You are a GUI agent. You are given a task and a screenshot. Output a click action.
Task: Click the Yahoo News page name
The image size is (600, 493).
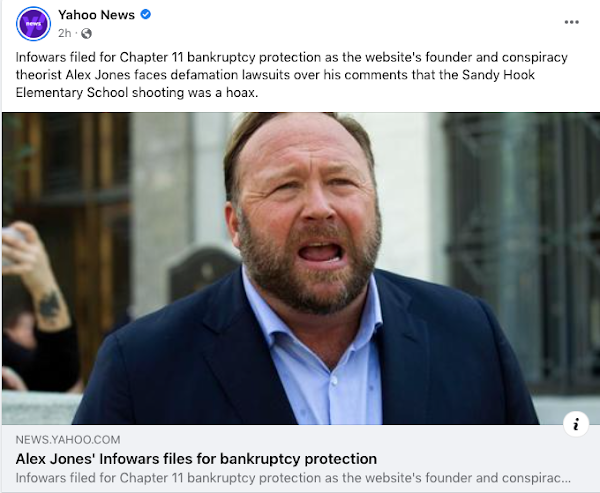click(x=96, y=15)
